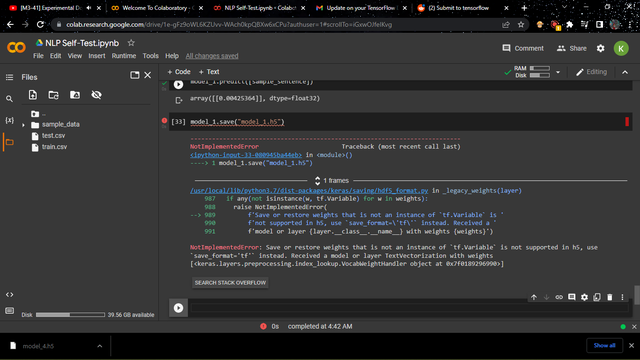
Task: Open the ipython-input-33 traceback link
Action: [x=246, y=155]
